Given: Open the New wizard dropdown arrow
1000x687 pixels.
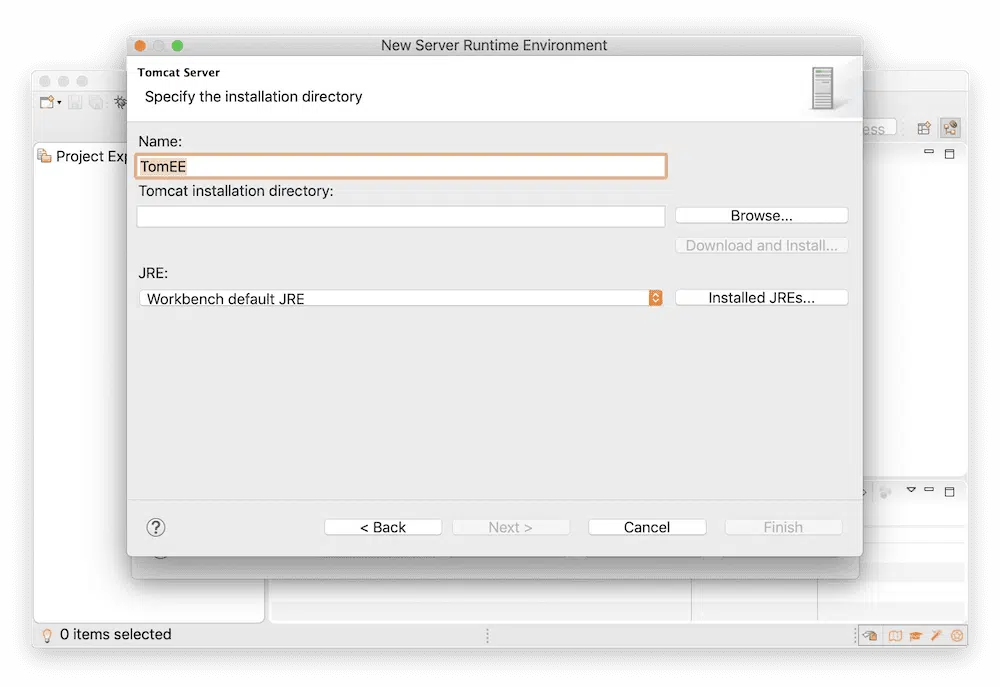Looking at the screenshot, I should point(59,103).
